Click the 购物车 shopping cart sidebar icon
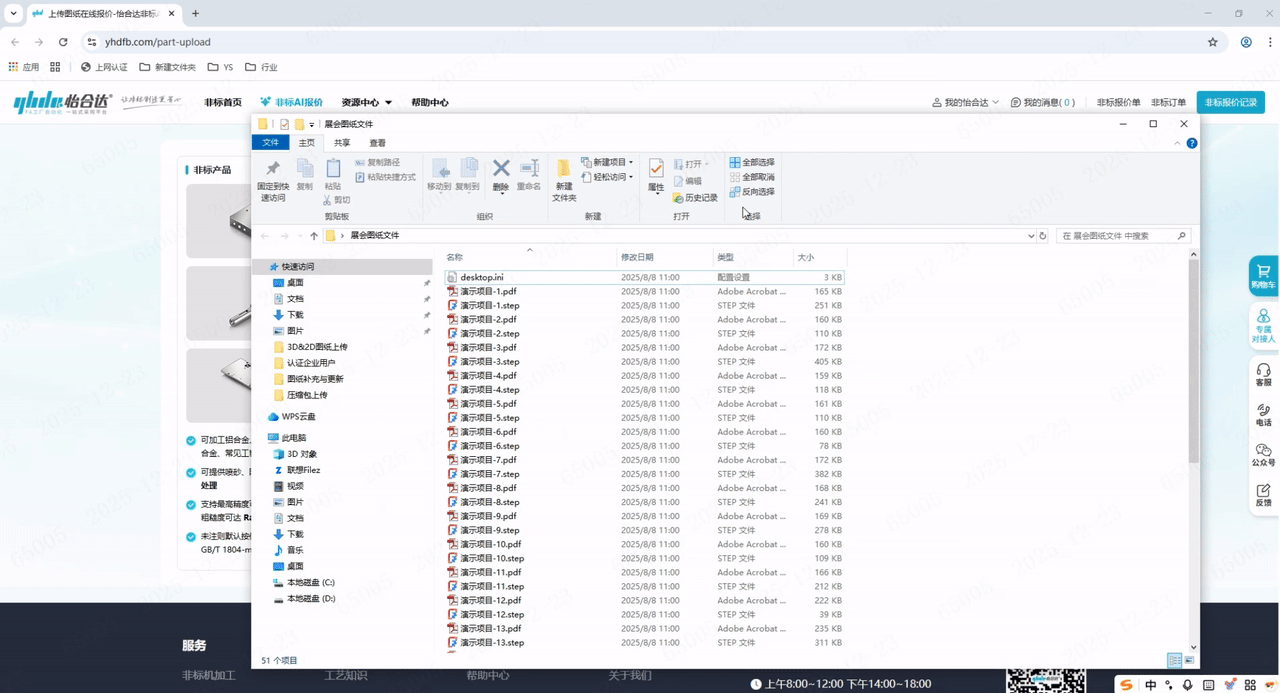1280x693 pixels. pyautogui.click(x=1263, y=276)
